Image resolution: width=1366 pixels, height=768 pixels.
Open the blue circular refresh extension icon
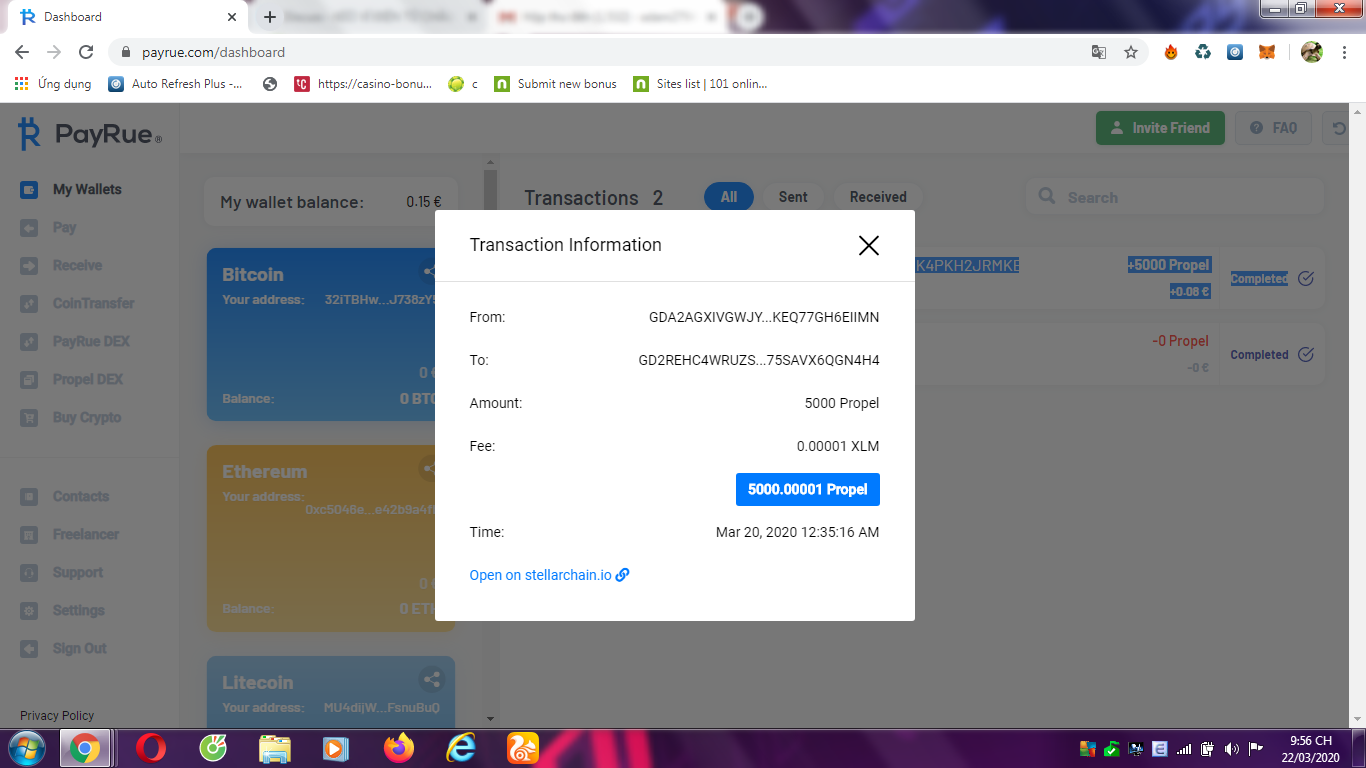click(x=1235, y=52)
